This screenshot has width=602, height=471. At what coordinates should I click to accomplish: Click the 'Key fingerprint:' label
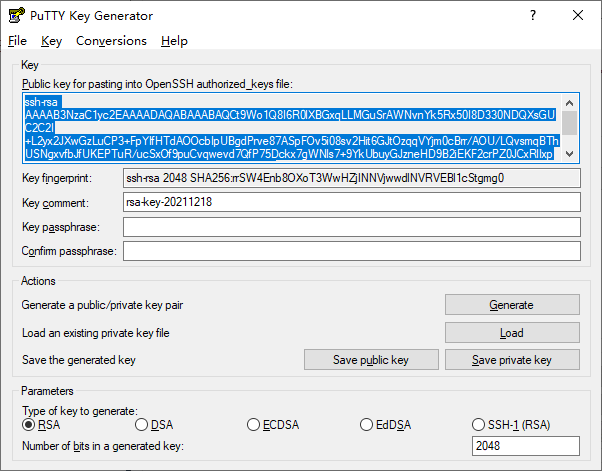click(x=57, y=178)
